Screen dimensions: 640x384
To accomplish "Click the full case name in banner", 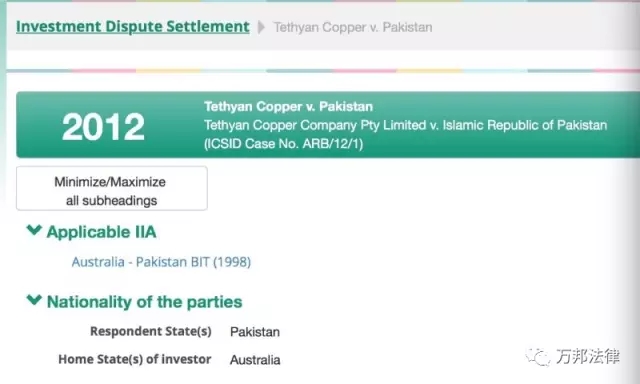I will (406, 125).
